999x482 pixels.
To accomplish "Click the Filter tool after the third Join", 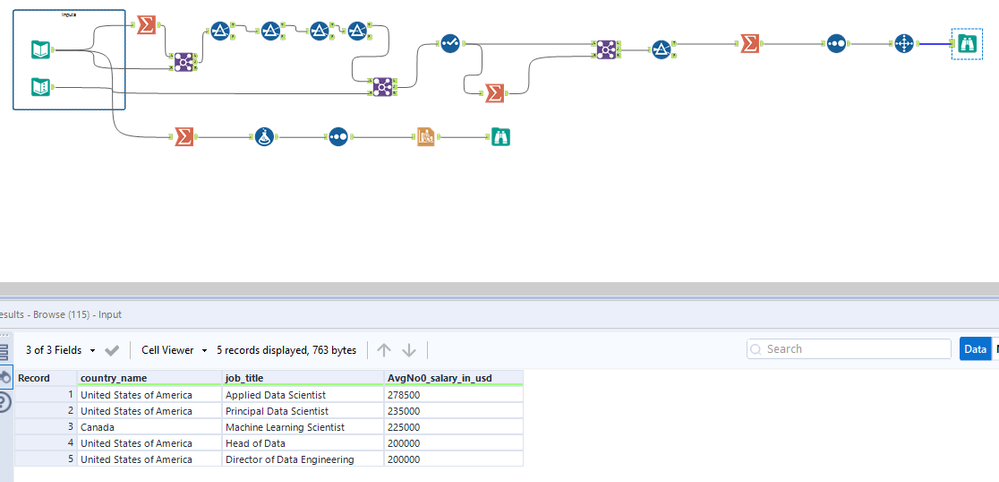I will click(661, 49).
